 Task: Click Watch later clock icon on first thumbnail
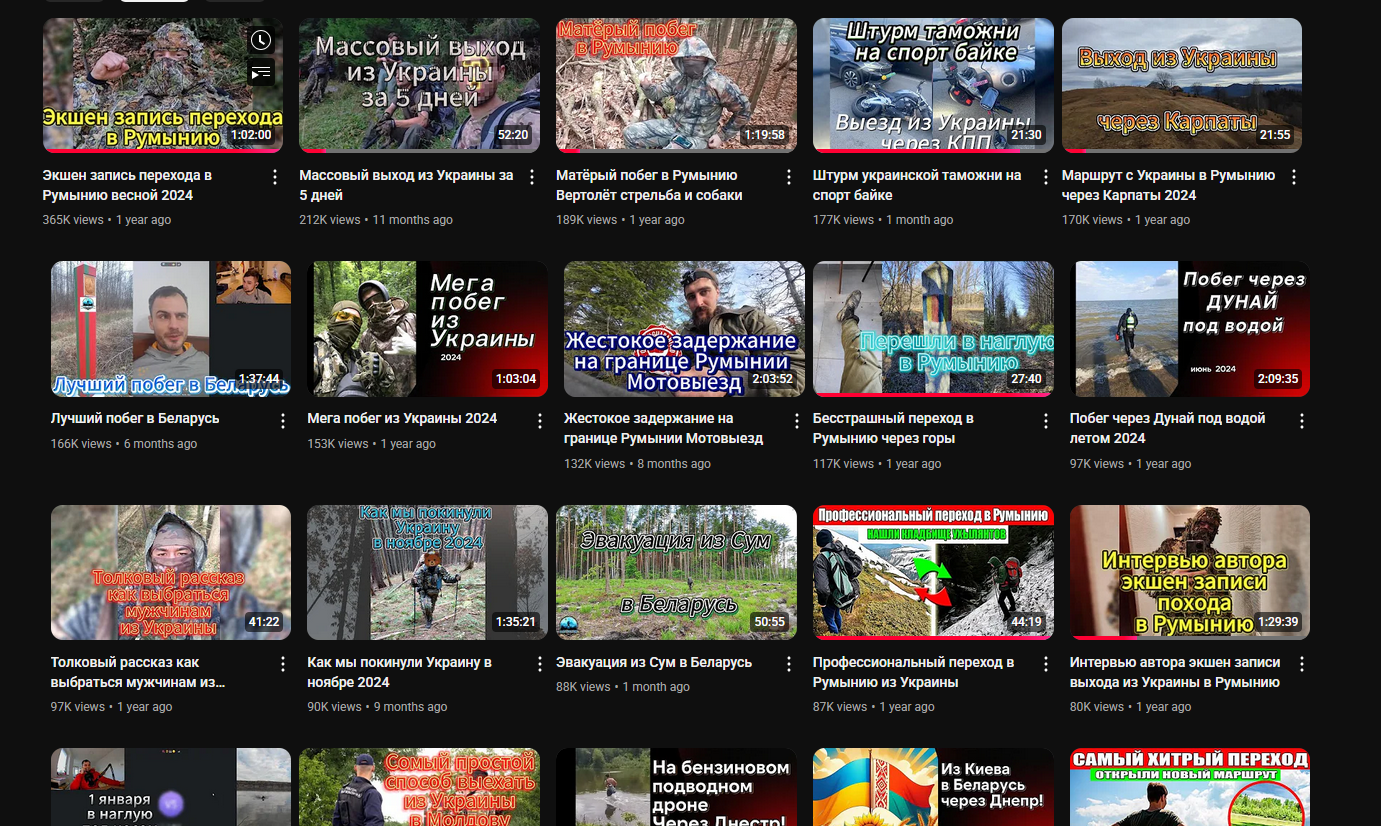click(x=260, y=41)
